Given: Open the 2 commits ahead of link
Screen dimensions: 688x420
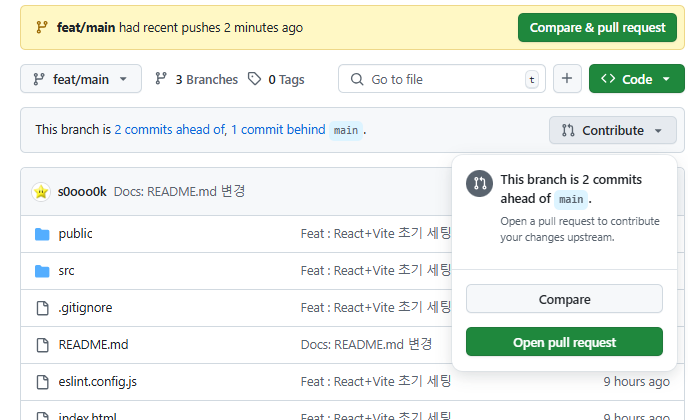Looking at the screenshot, I should [169, 130].
